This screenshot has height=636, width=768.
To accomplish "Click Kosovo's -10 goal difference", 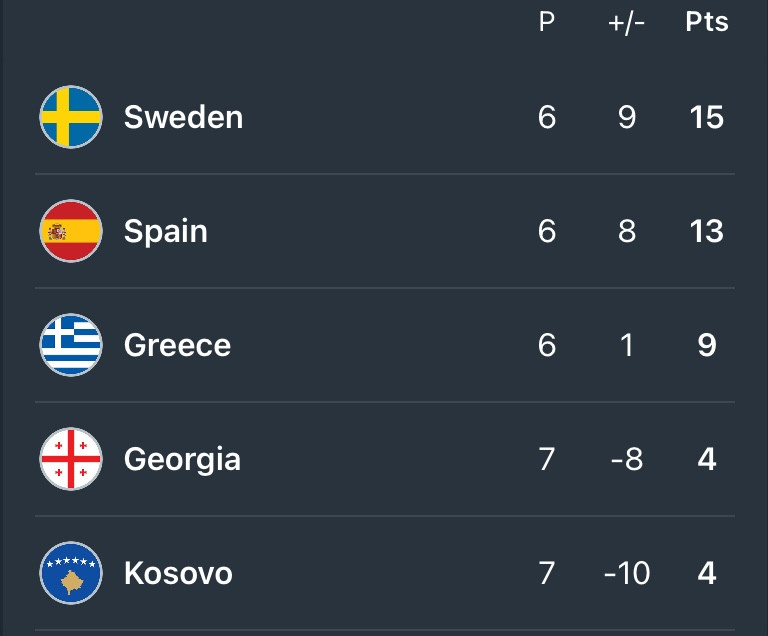I will pos(627,573).
